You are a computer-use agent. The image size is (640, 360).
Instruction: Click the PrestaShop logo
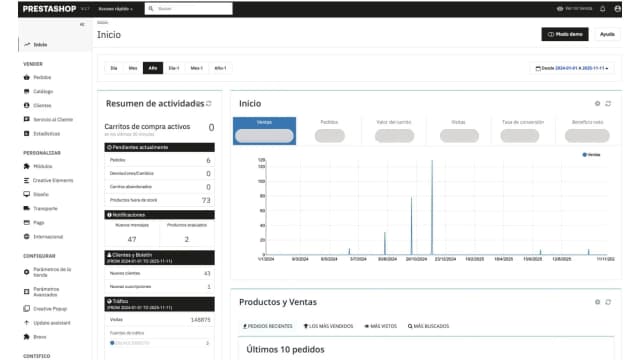tap(49, 9)
